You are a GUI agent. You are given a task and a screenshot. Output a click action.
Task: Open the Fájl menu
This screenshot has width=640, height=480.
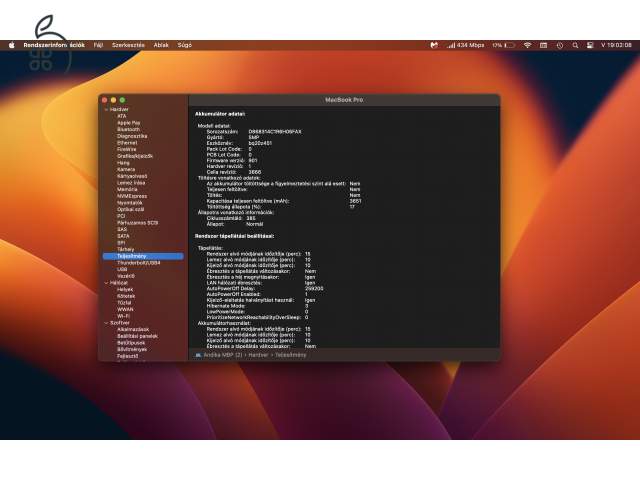tap(98, 45)
